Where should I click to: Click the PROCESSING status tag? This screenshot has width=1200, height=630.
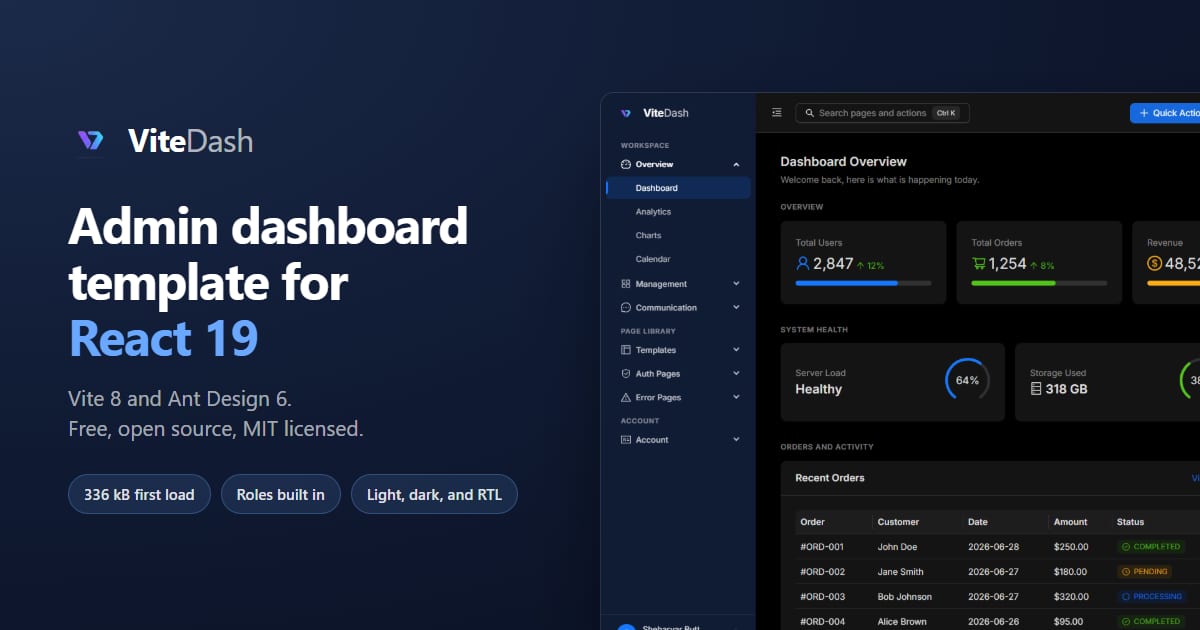1151,597
